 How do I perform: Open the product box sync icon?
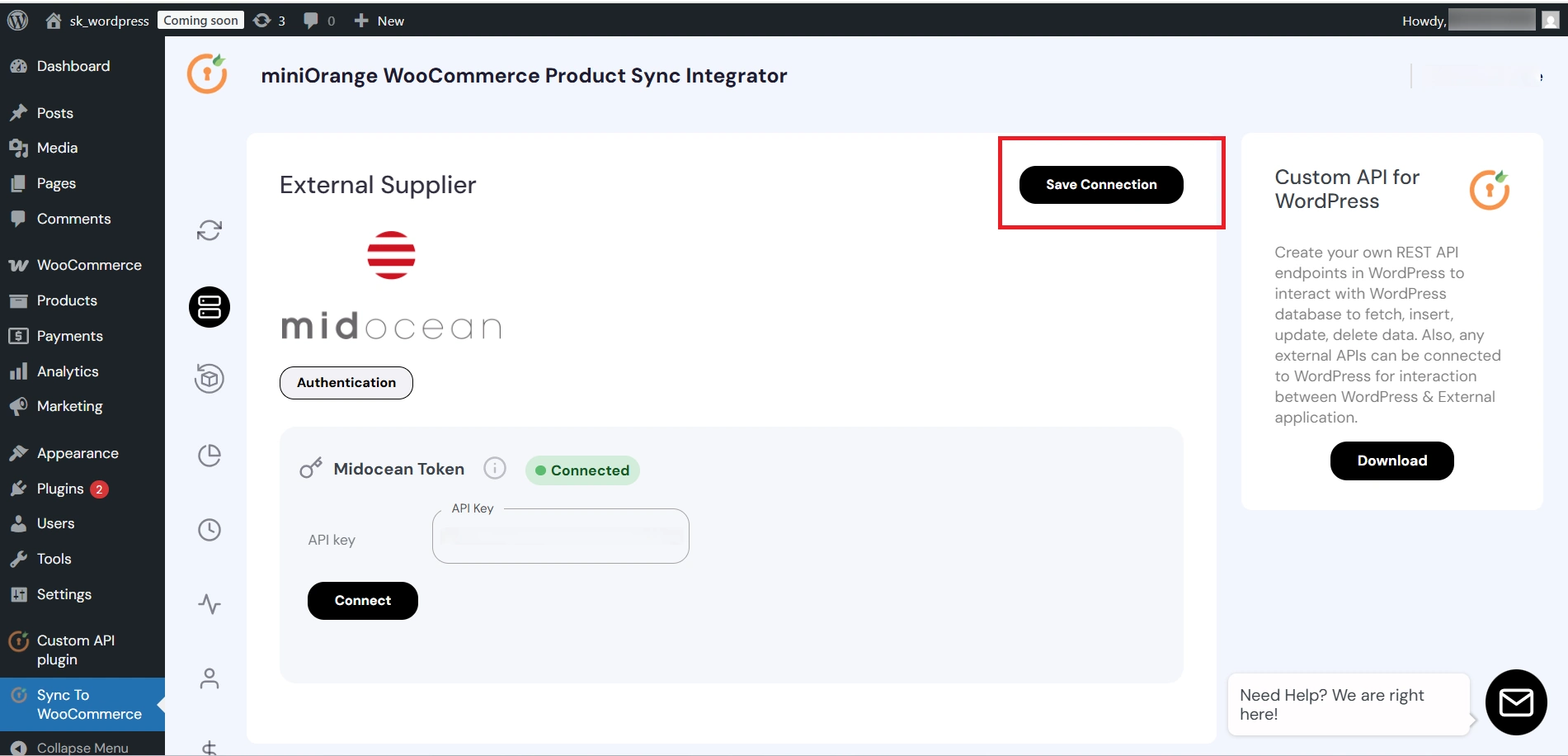point(210,379)
